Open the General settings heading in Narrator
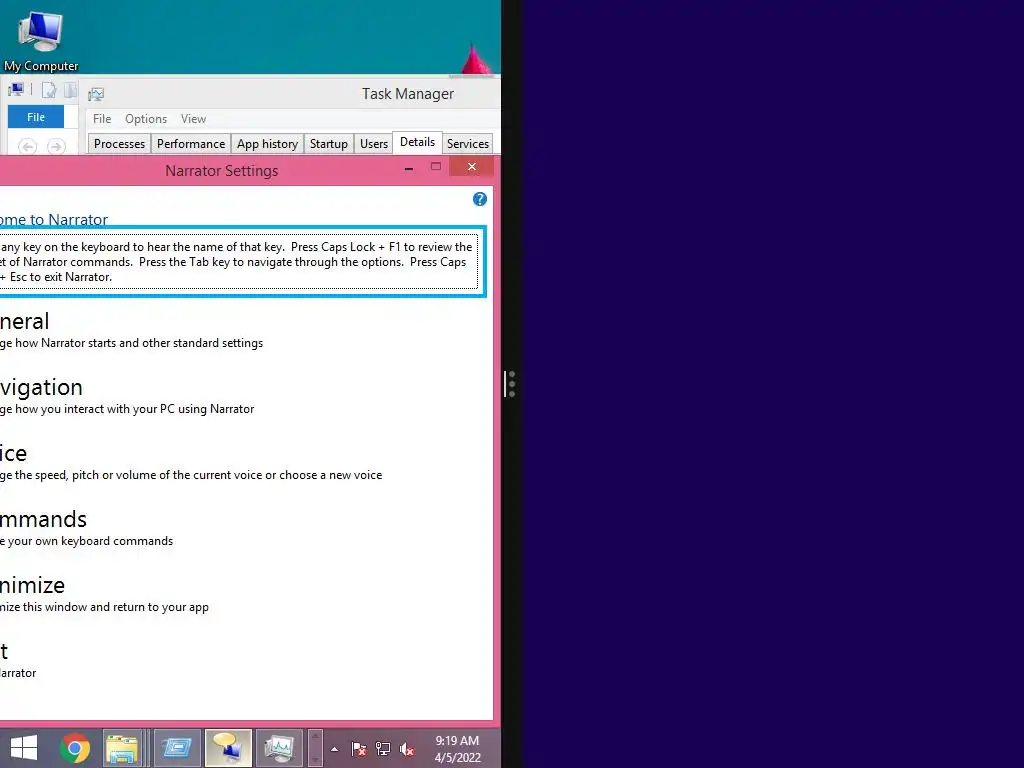The height and width of the screenshot is (768, 1024). pyautogui.click(x=24, y=321)
